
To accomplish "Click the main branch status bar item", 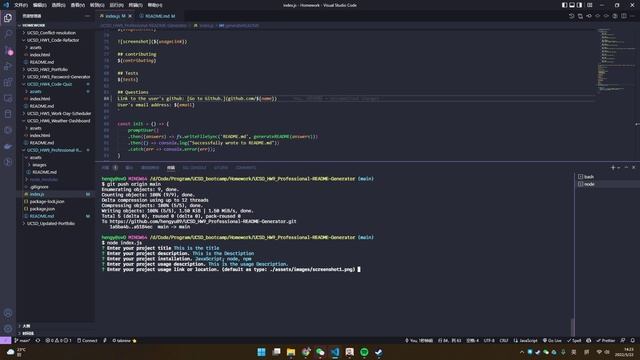I will point(22,340).
